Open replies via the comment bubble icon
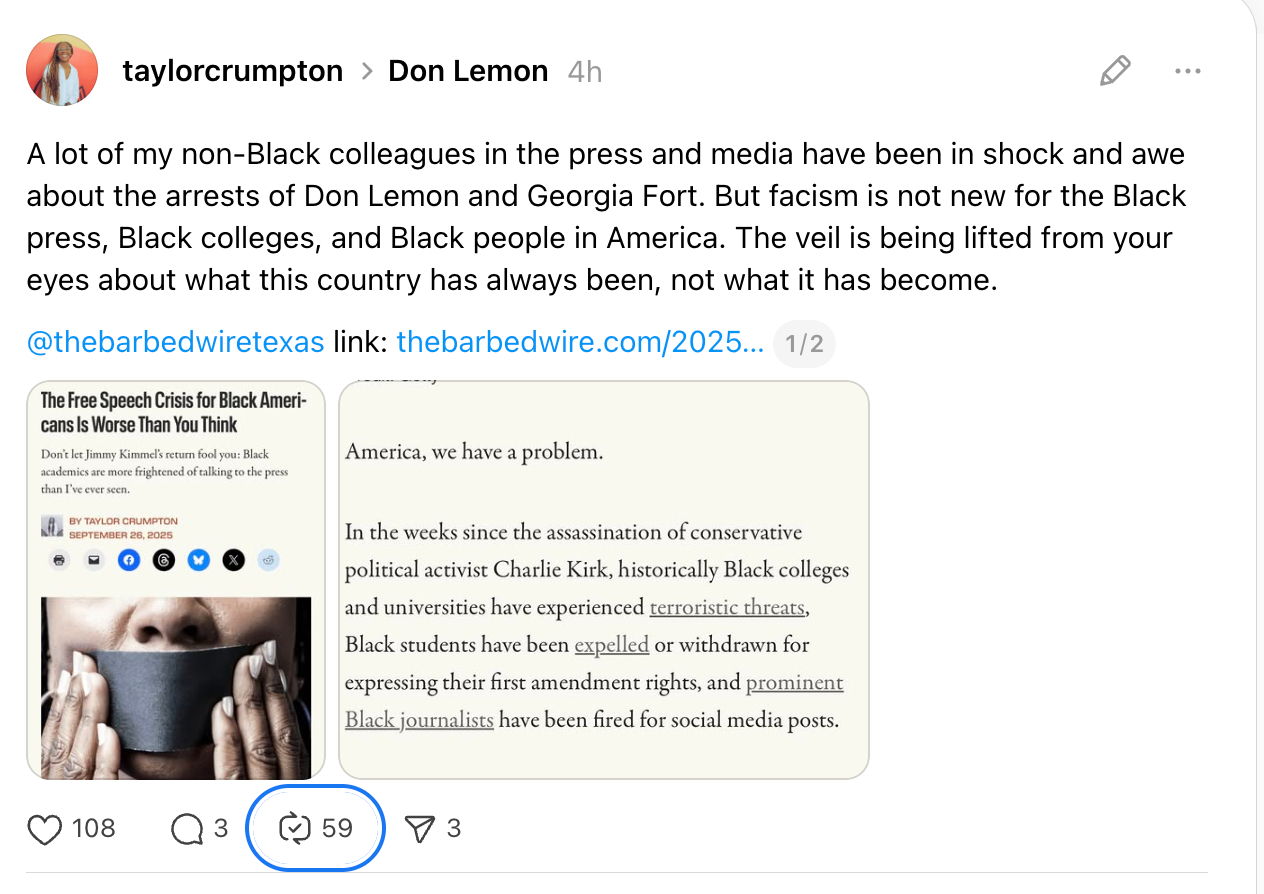The width and height of the screenshot is (1264, 894). (x=187, y=829)
